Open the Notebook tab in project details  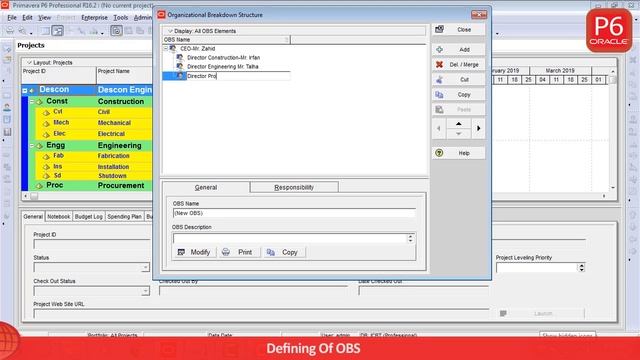[x=58, y=216]
